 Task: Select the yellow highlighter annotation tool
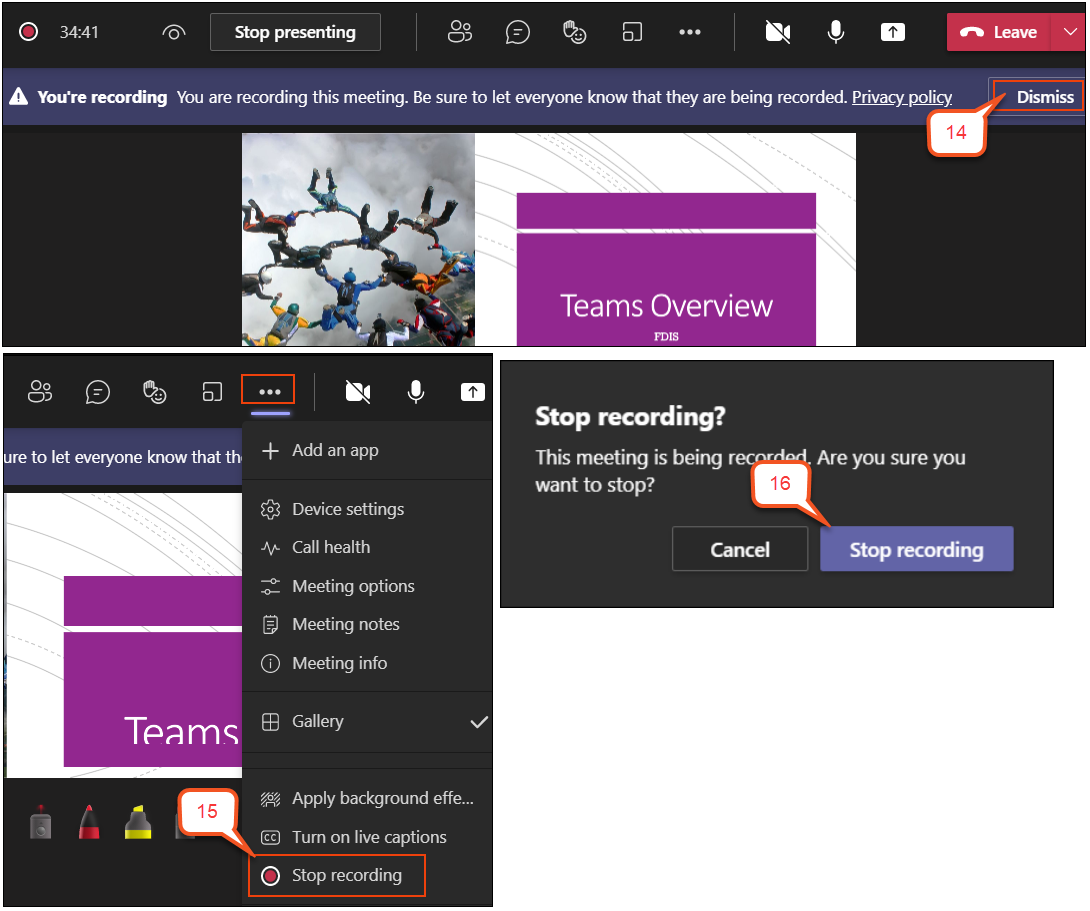(x=138, y=823)
